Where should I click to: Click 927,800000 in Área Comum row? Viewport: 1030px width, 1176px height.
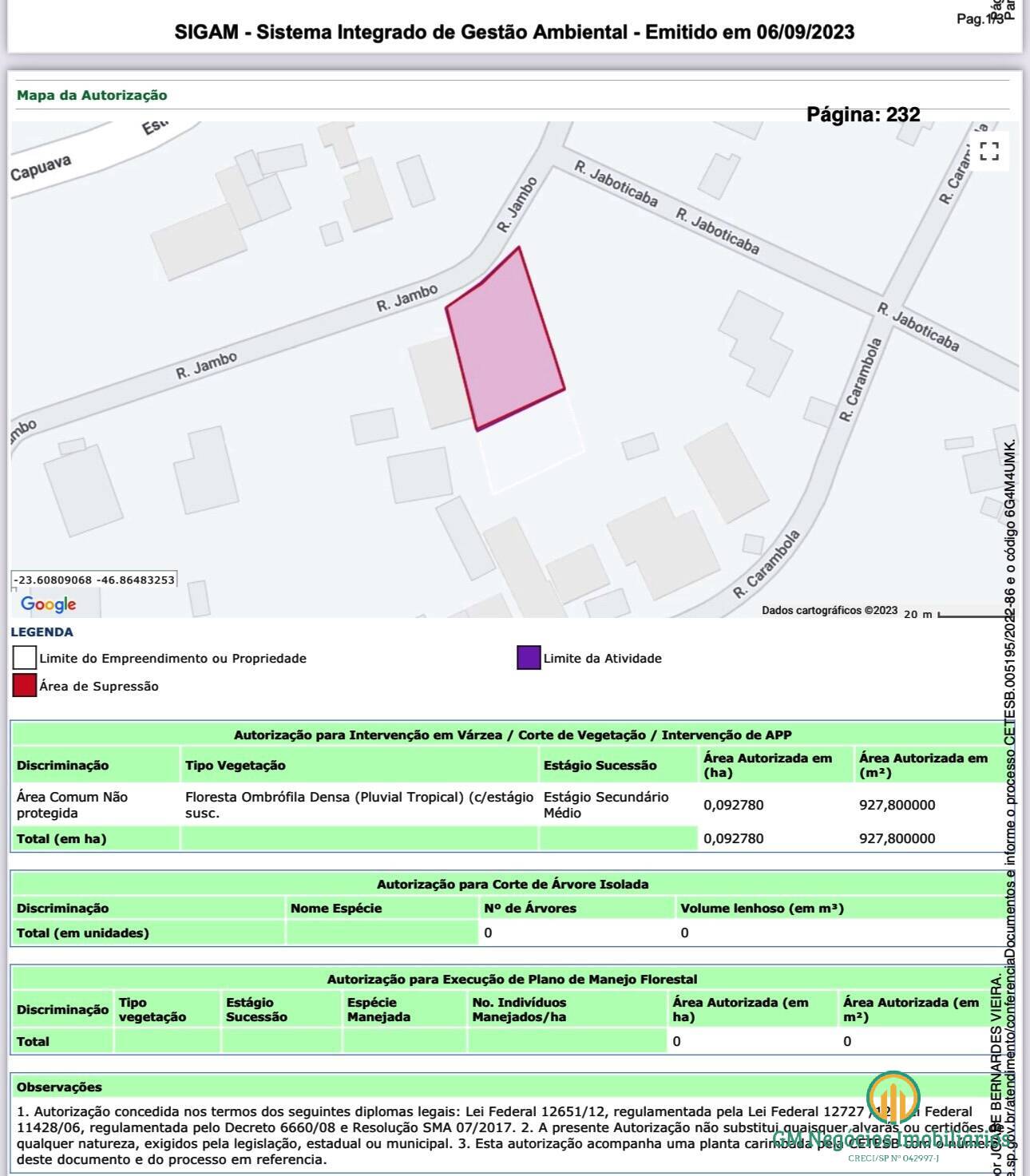click(x=897, y=805)
